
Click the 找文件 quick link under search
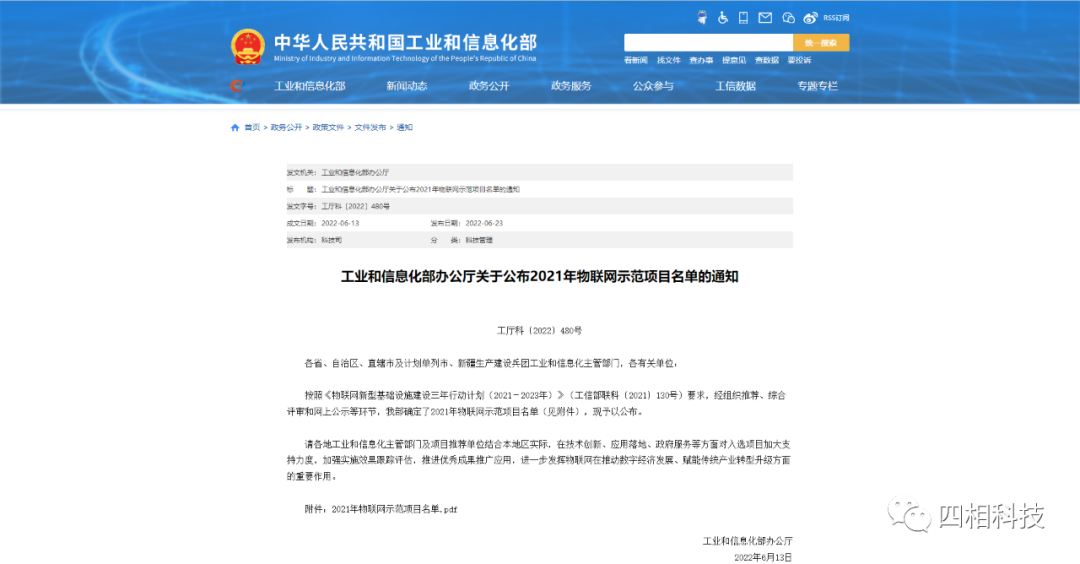[668, 60]
